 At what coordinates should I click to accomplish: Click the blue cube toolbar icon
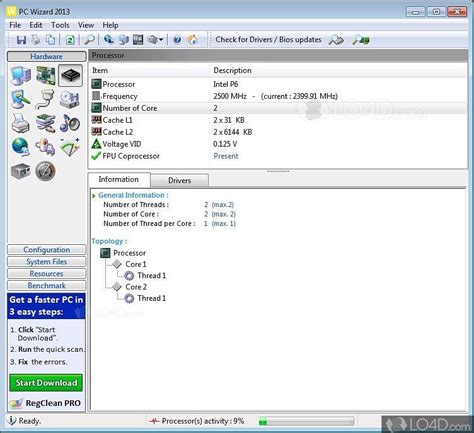pos(124,40)
